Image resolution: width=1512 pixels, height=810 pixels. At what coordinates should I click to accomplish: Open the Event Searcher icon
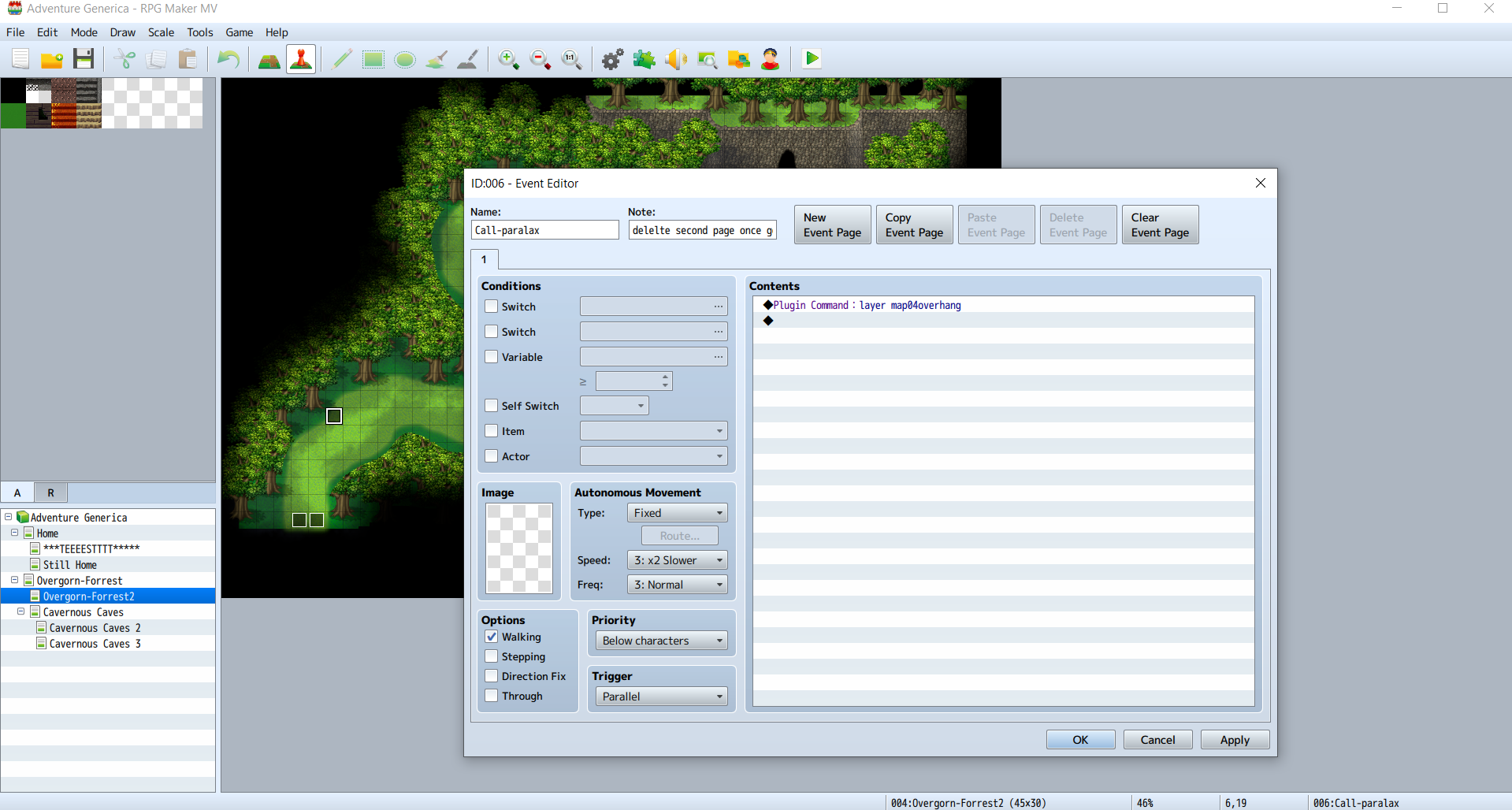(708, 59)
